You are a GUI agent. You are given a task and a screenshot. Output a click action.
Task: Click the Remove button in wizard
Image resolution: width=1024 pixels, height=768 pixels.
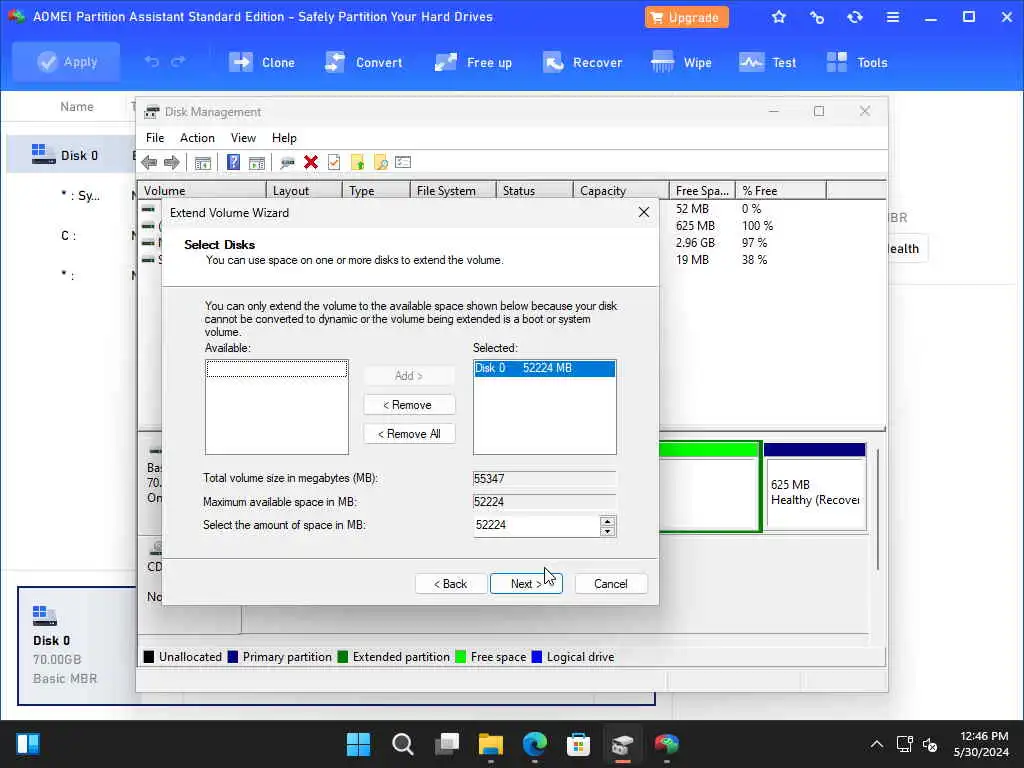pos(409,405)
